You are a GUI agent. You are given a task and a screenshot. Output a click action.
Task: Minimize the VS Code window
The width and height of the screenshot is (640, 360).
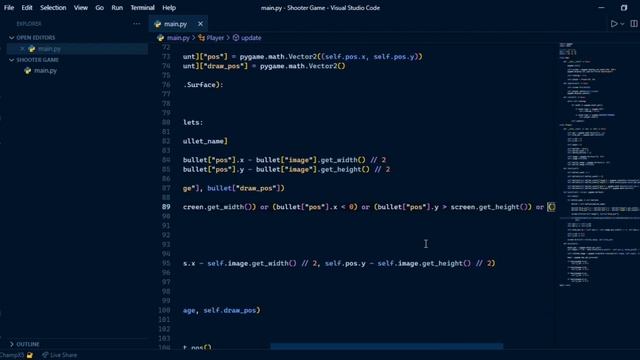coord(601,8)
